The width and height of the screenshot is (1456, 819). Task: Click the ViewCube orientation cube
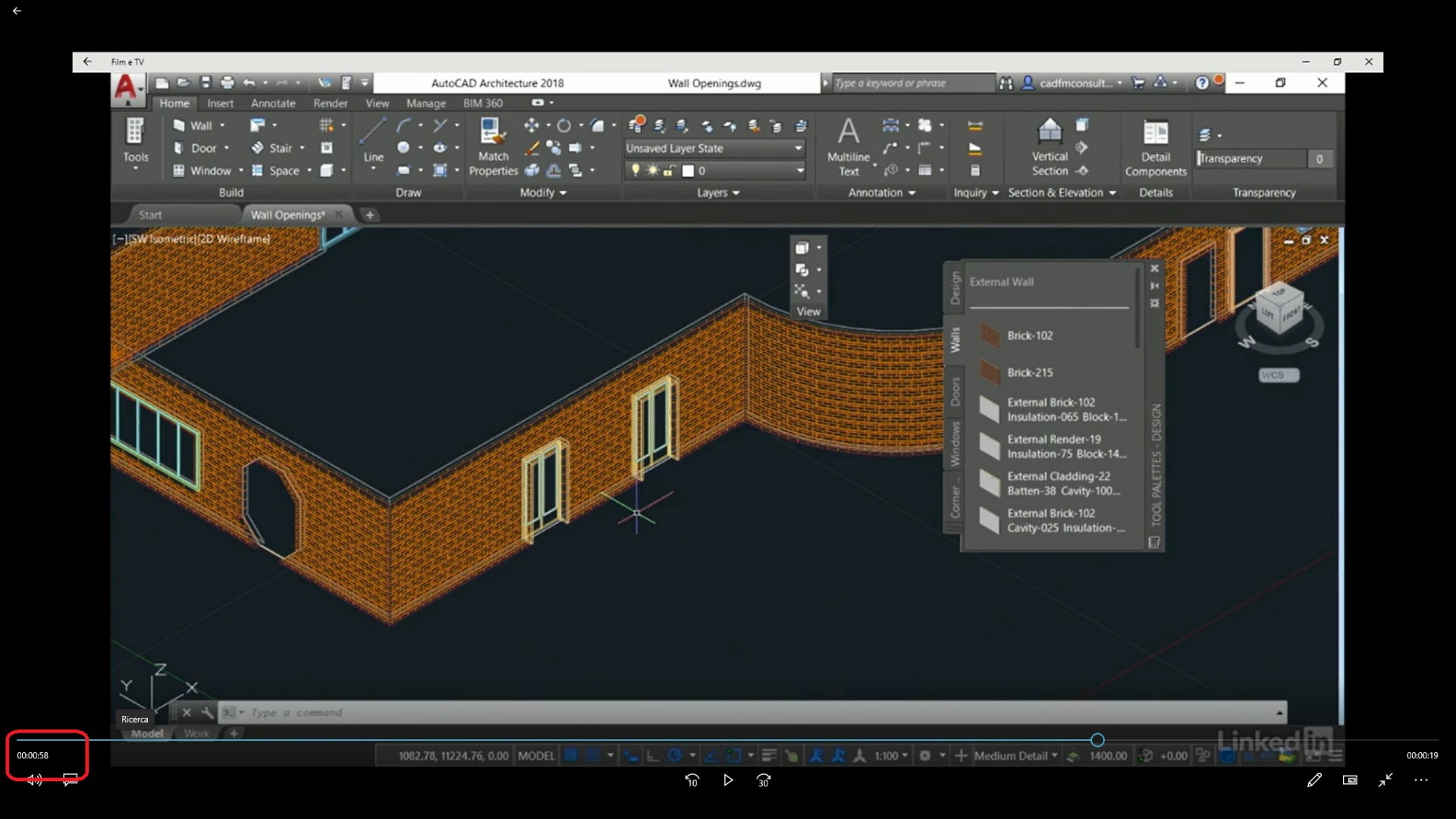pyautogui.click(x=1279, y=309)
